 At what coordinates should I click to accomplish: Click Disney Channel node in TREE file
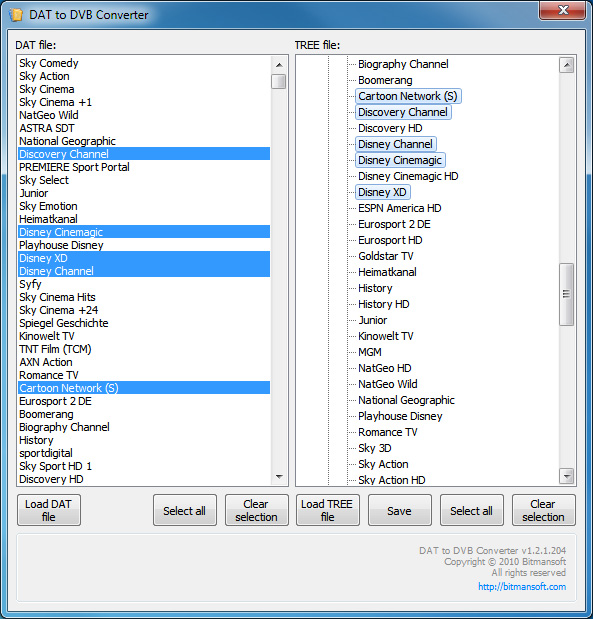click(395, 144)
